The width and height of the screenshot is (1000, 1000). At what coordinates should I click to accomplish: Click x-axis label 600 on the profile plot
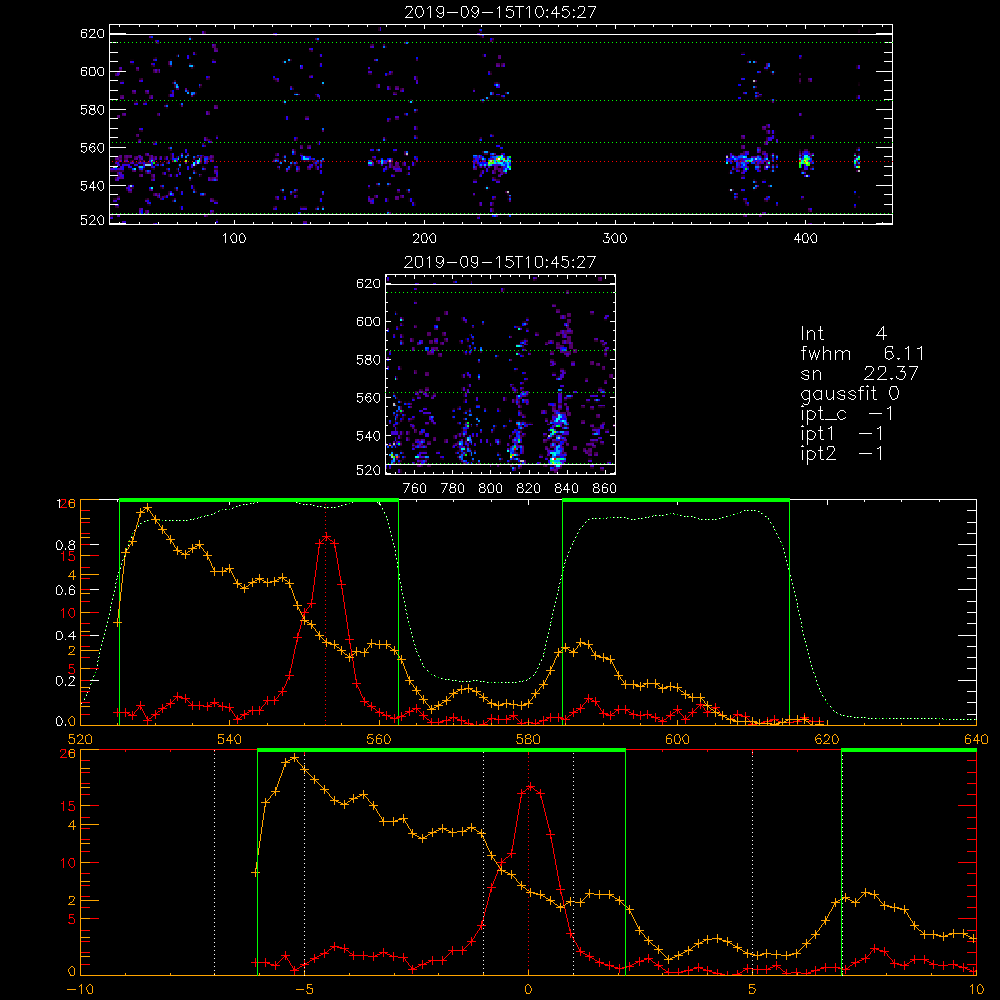click(677, 740)
